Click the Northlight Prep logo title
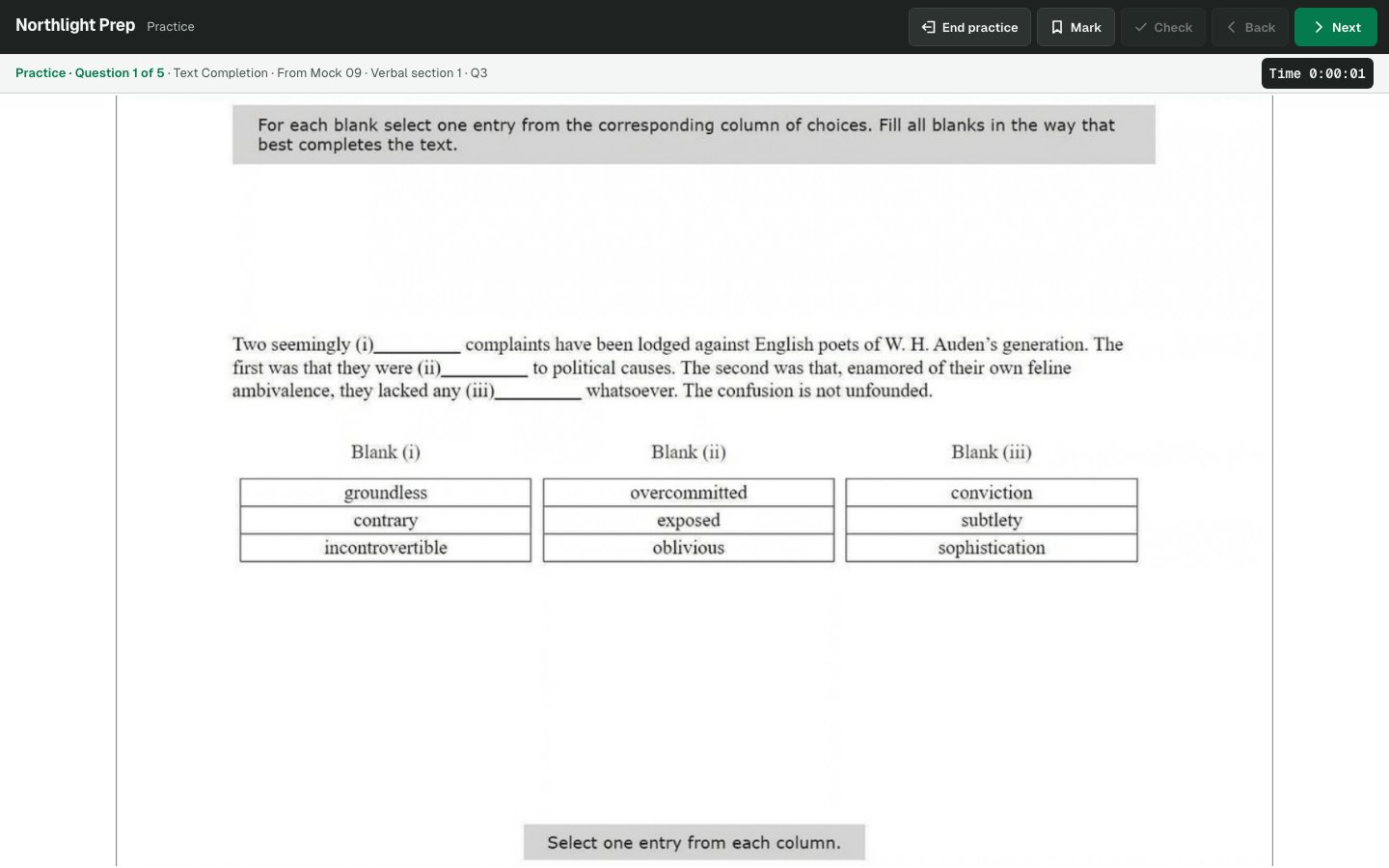The height and width of the screenshot is (868, 1389). (75, 26)
